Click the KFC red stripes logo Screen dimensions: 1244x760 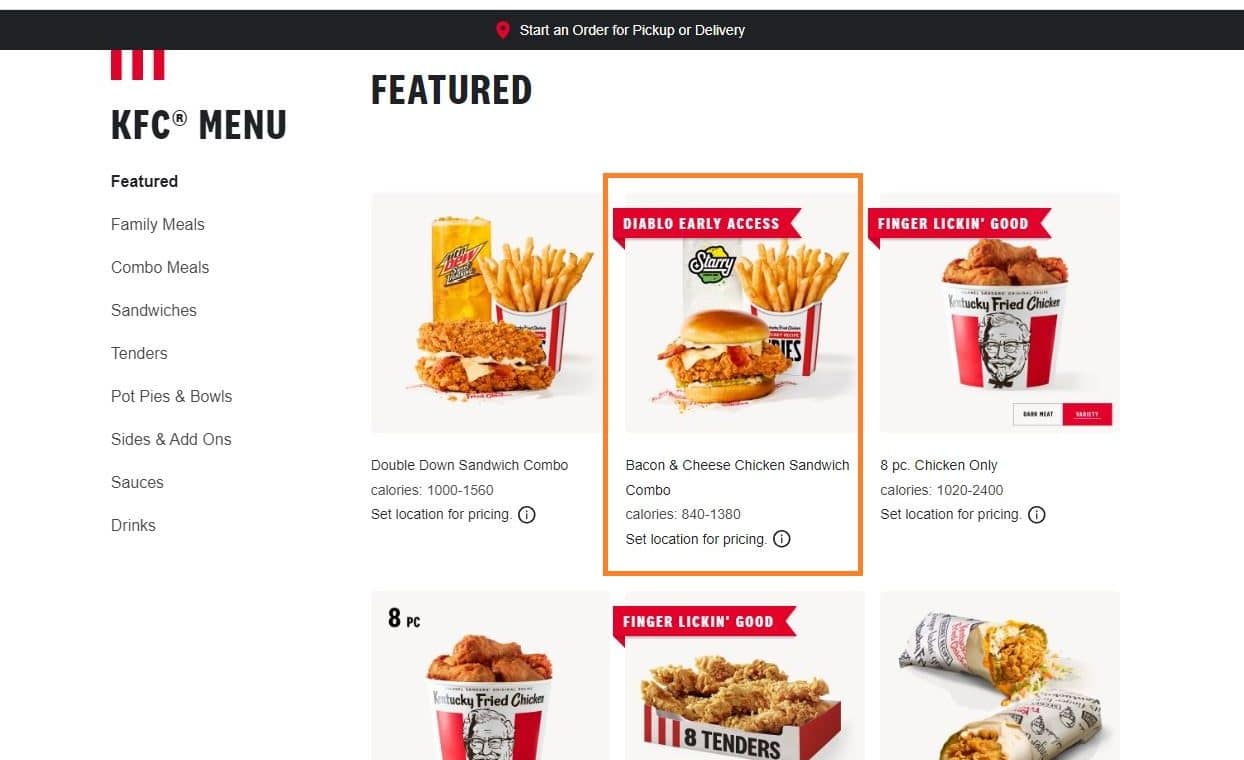point(137,65)
